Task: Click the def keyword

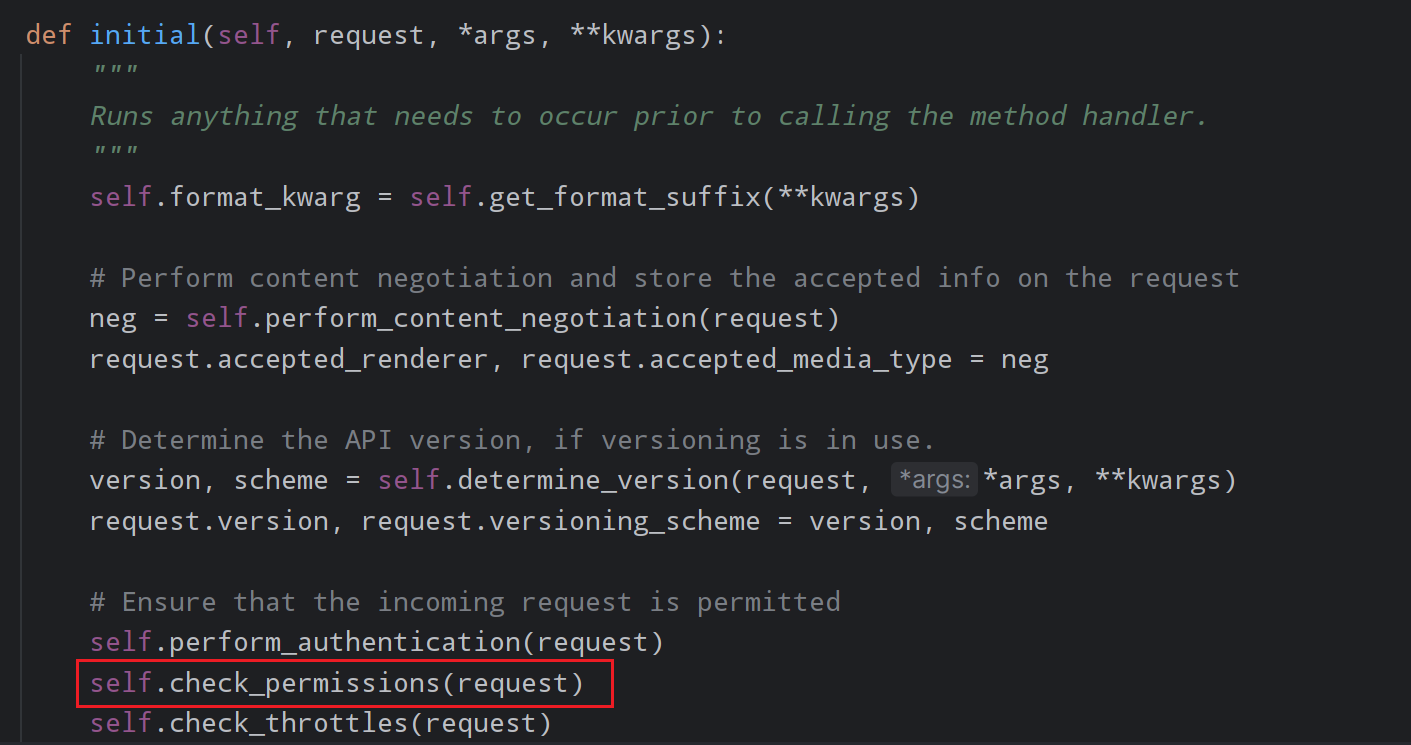Action: (50, 35)
